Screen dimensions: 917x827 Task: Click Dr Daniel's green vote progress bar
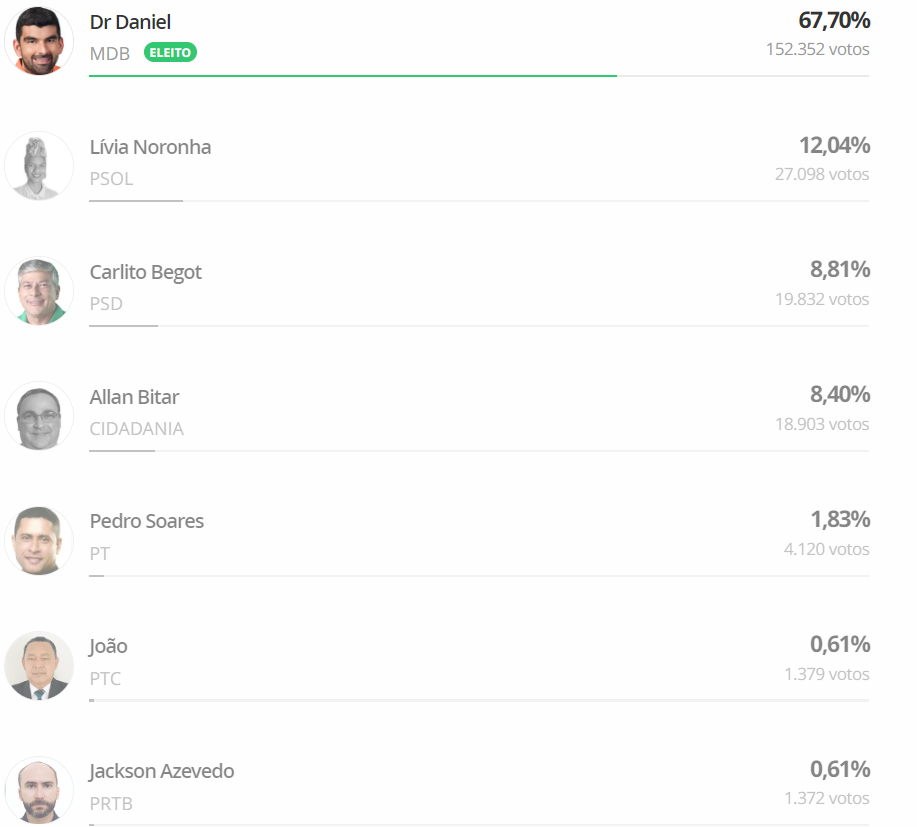click(x=353, y=76)
